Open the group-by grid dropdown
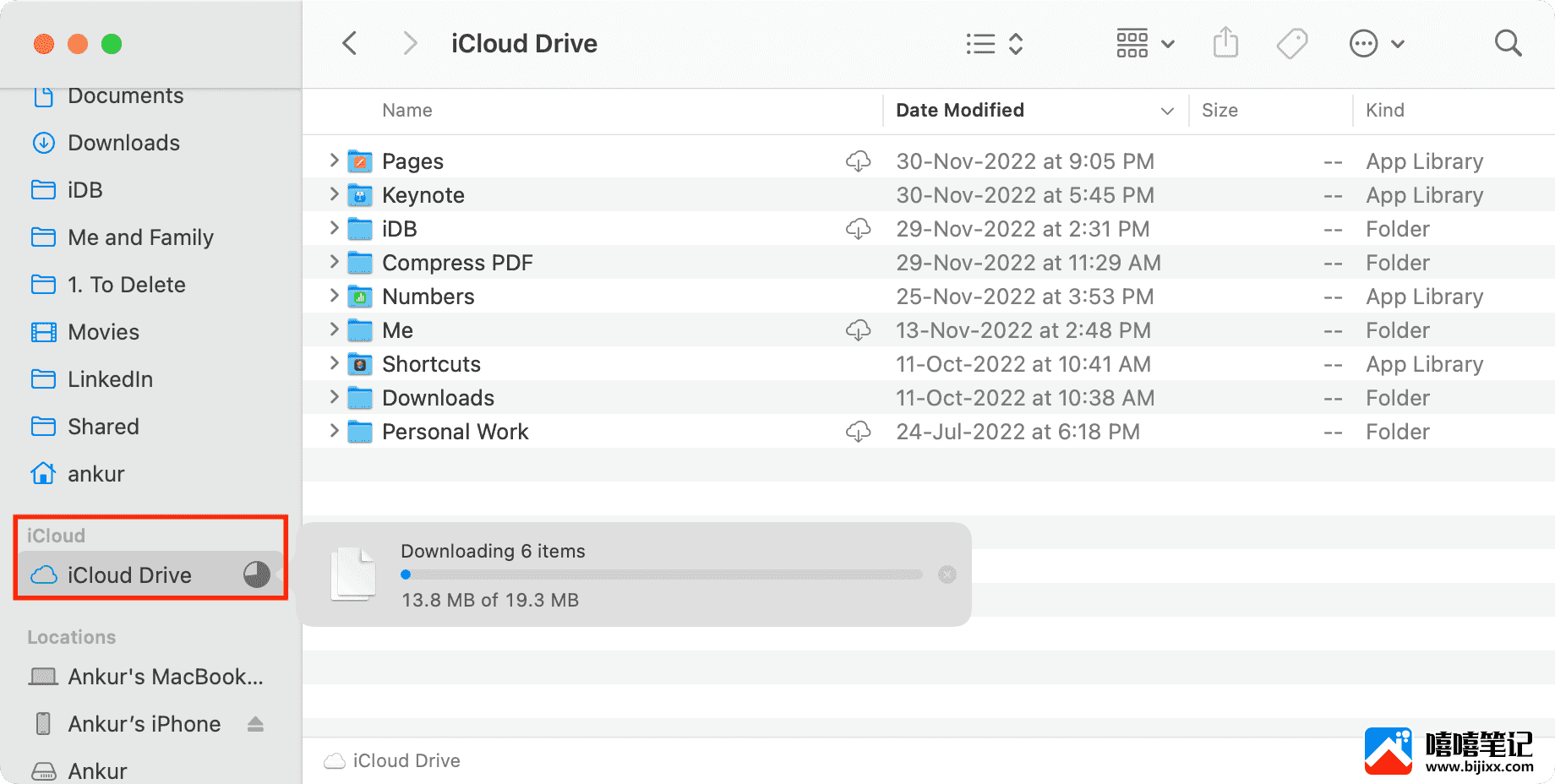The image size is (1555, 784). (1145, 43)
